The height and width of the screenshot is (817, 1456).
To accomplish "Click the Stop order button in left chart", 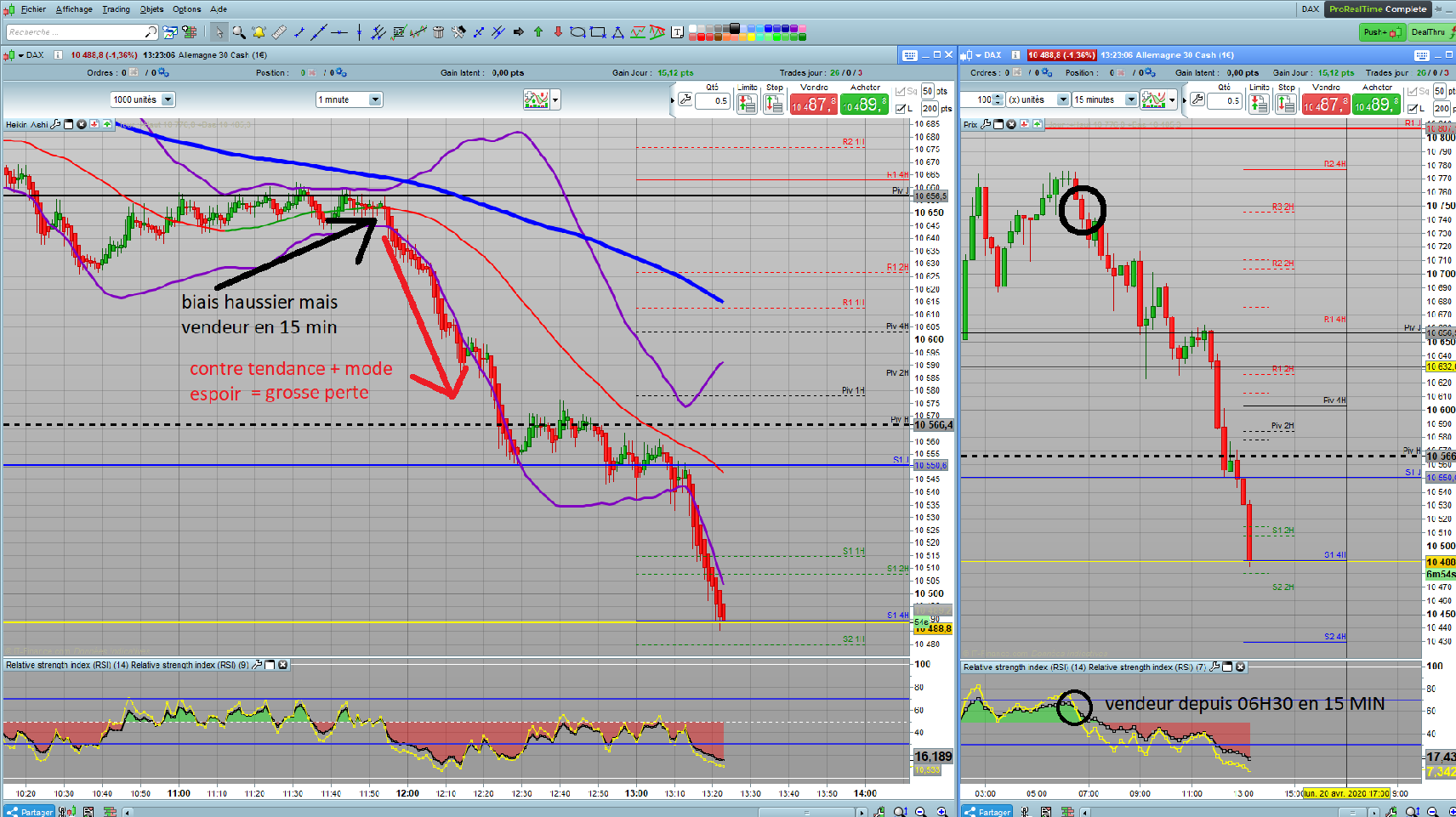I will tap(774, 104).
